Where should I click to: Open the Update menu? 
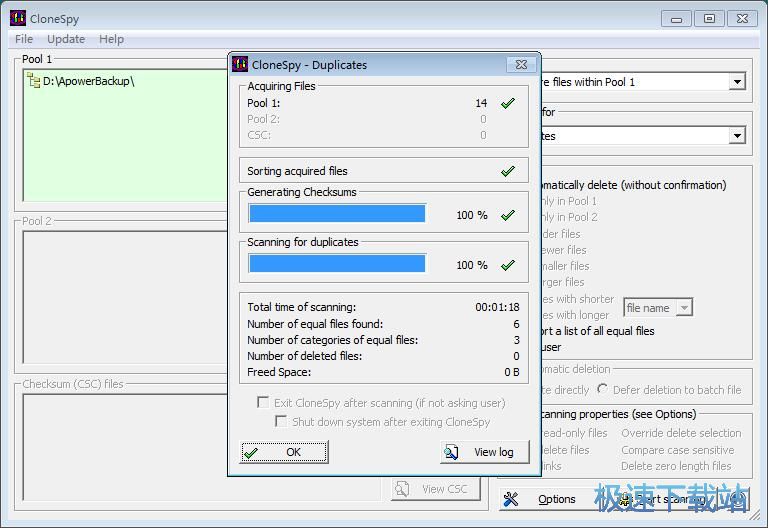click(x=66, y=39)
